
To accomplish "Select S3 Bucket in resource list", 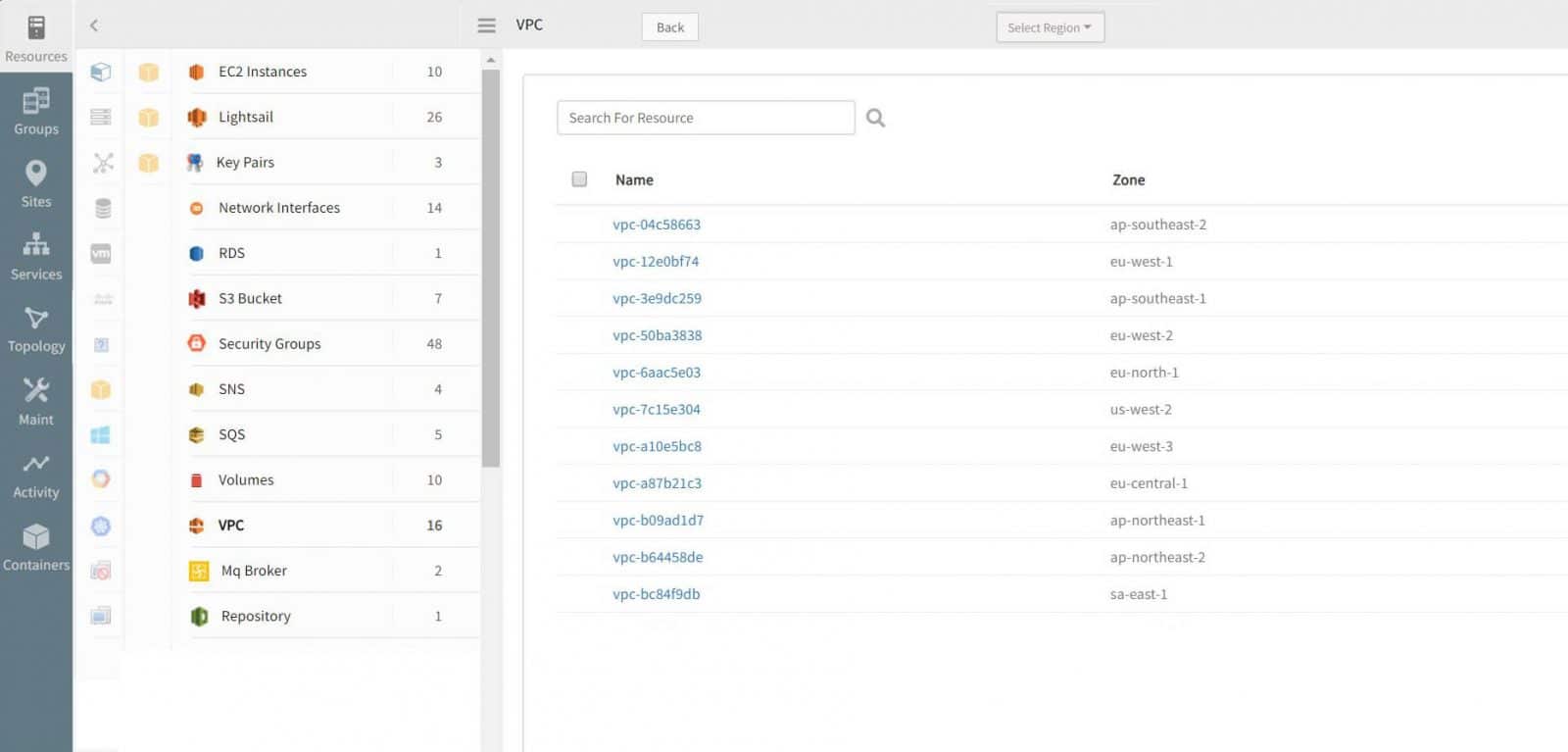I will [x=250, y=299].
